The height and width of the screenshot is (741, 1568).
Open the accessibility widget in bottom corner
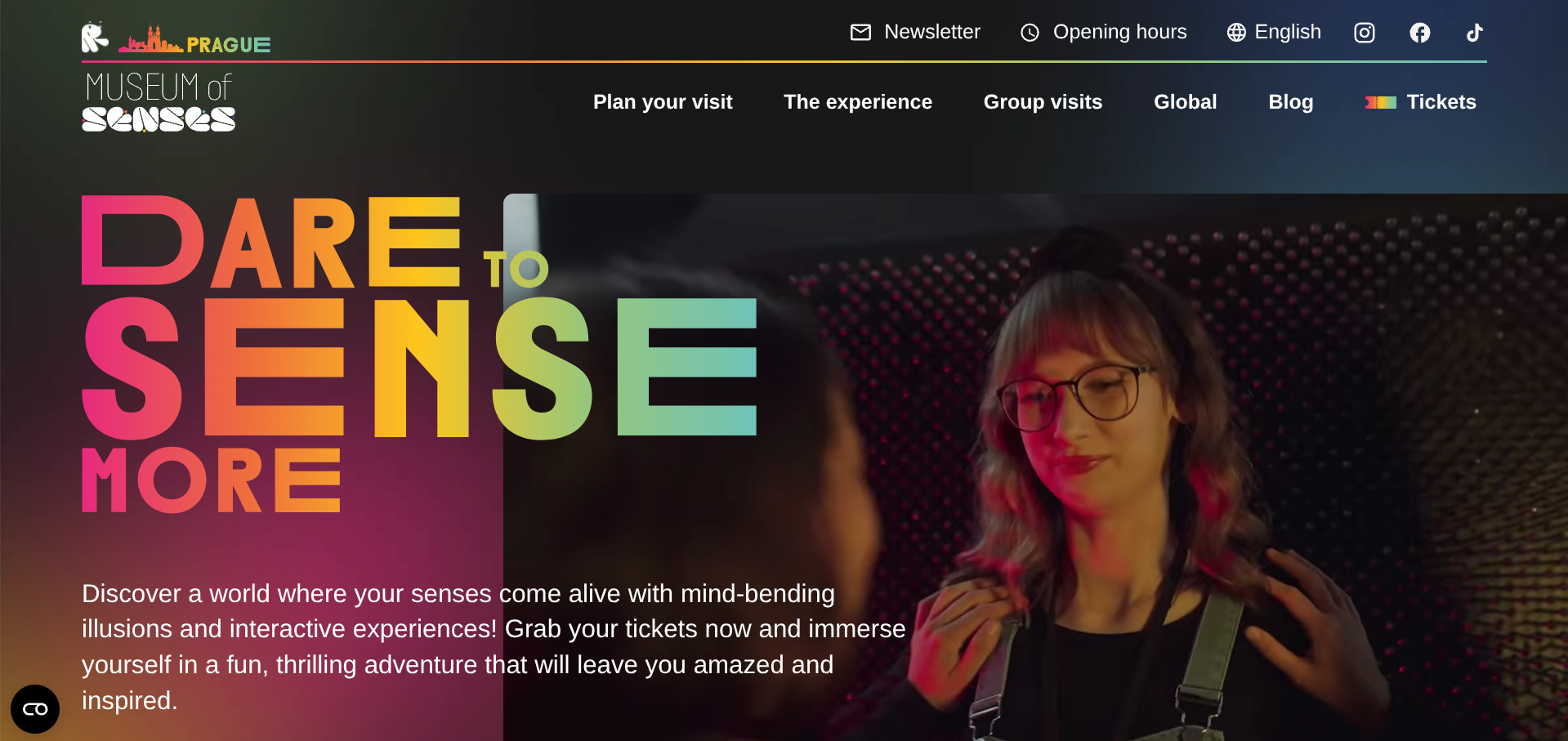pyautogui.click(x=35, y=709)
